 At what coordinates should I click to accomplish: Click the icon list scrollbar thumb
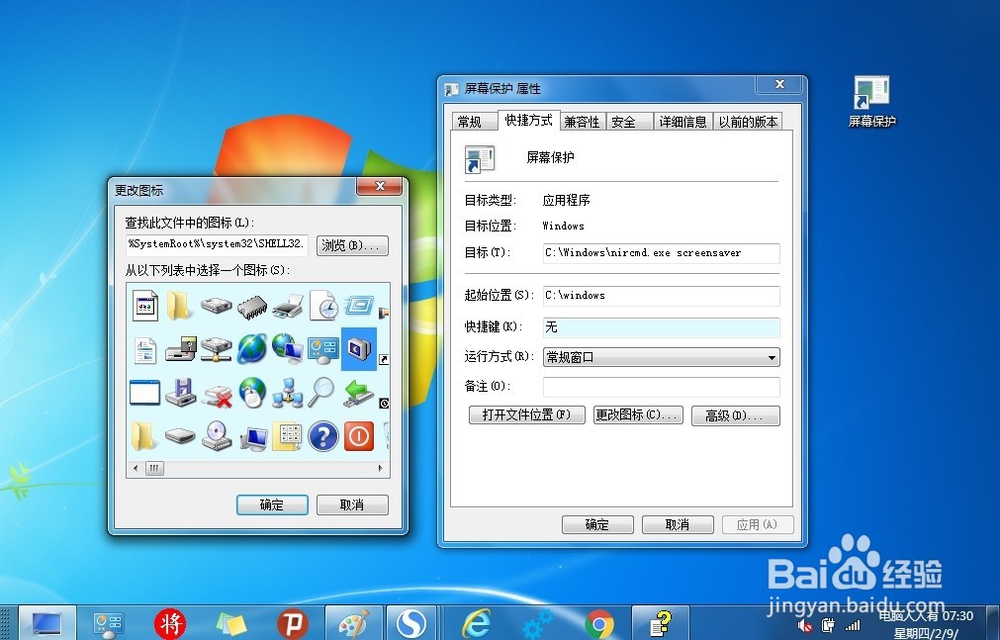(155, 469)
